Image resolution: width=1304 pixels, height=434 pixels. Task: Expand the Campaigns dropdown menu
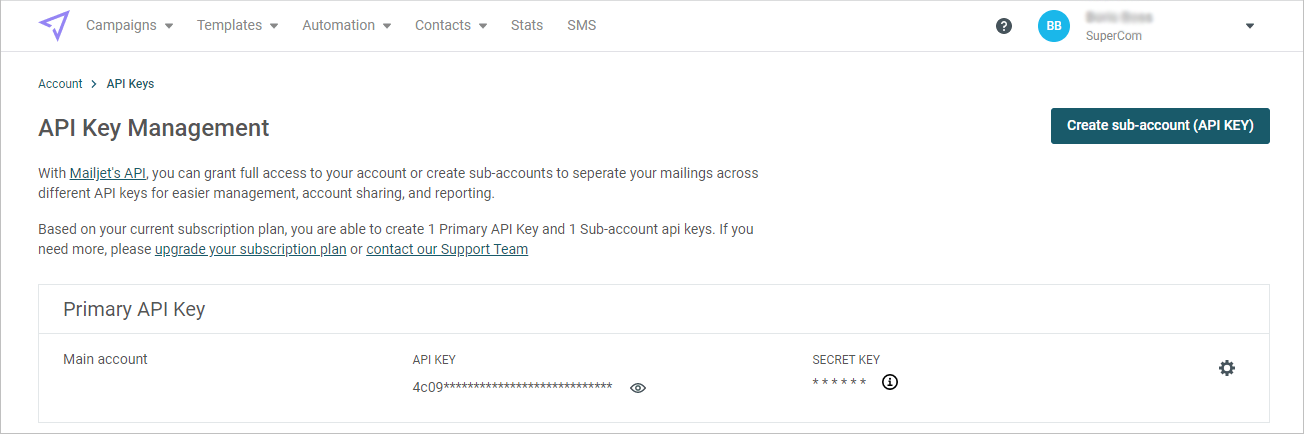(129, 26)
